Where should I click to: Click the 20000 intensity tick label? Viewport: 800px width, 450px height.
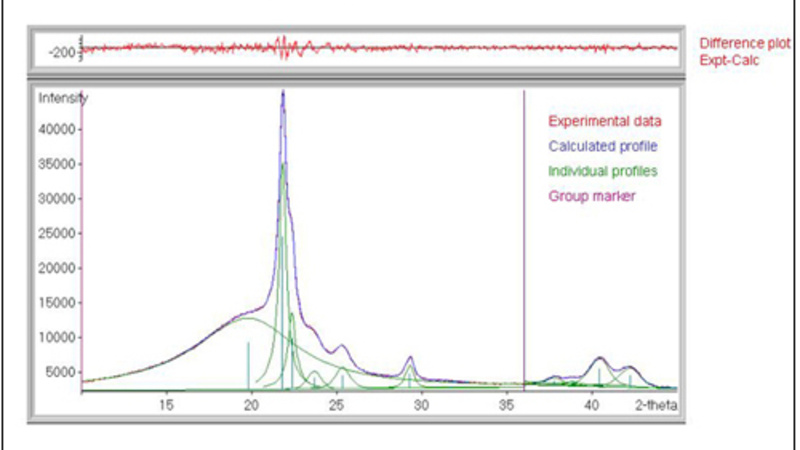(57, 268)
